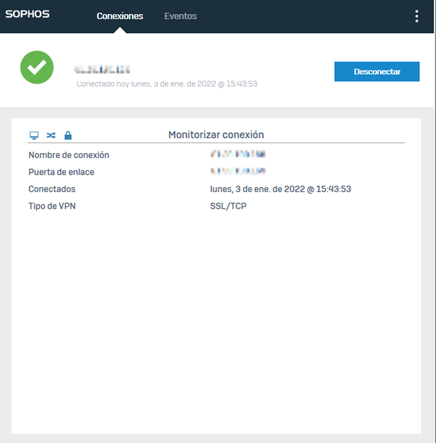Click the Conectados label
Viewport: 436px width, 443px height.
(x=52, y=189)
